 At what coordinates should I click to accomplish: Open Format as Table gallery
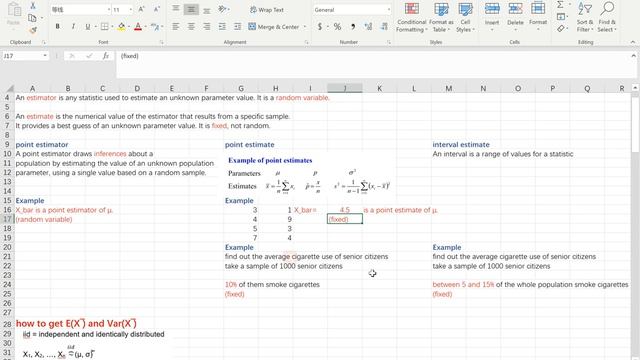[441, 18]
